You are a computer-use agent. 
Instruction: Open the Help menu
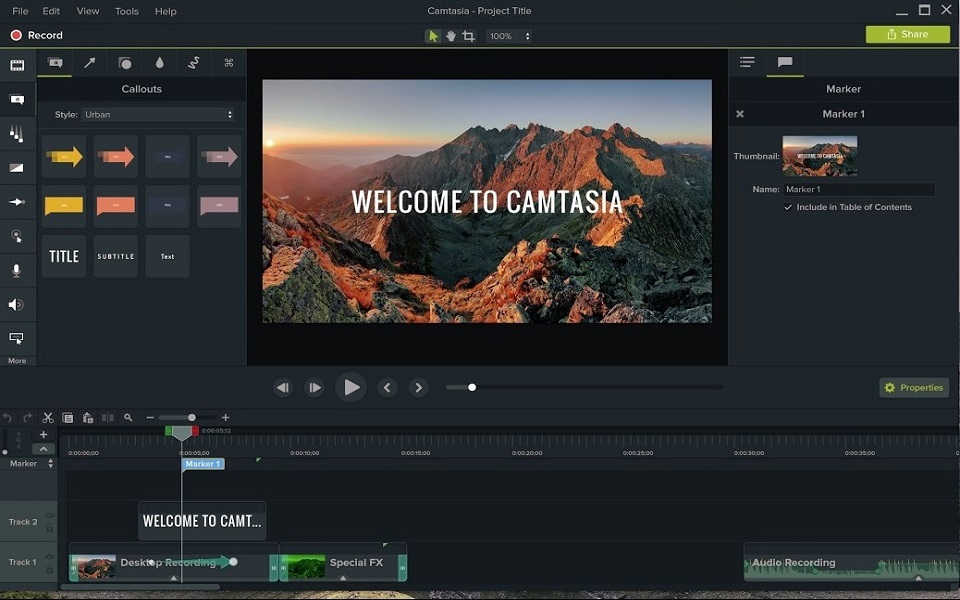pos(165,11)
